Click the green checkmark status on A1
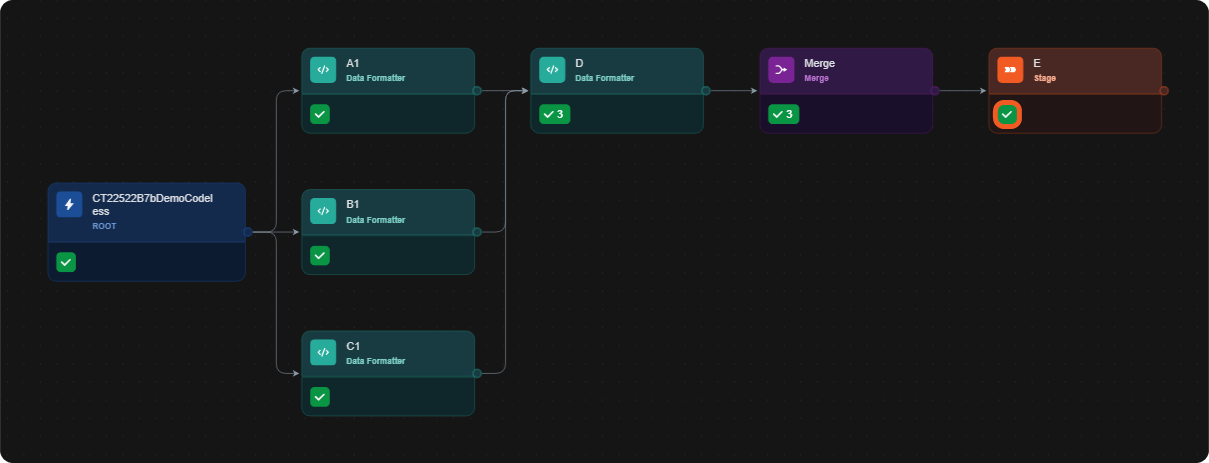Image resolution: width=1209 pixels, height=463 pixels. [x=320, y=114]
